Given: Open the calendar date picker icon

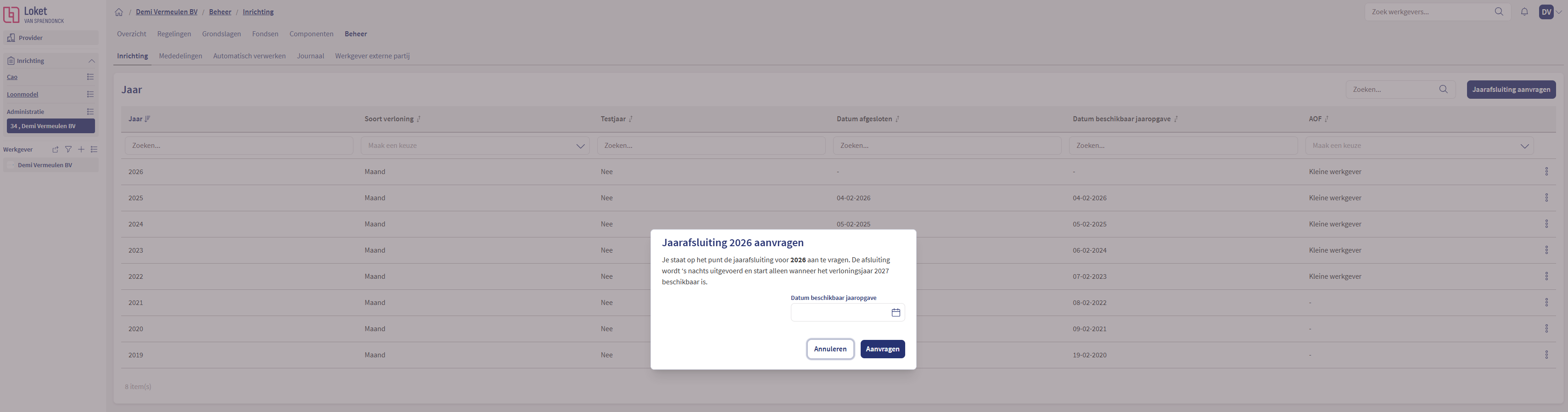Looking at the screenshot, I should click(x=896, y=313).
